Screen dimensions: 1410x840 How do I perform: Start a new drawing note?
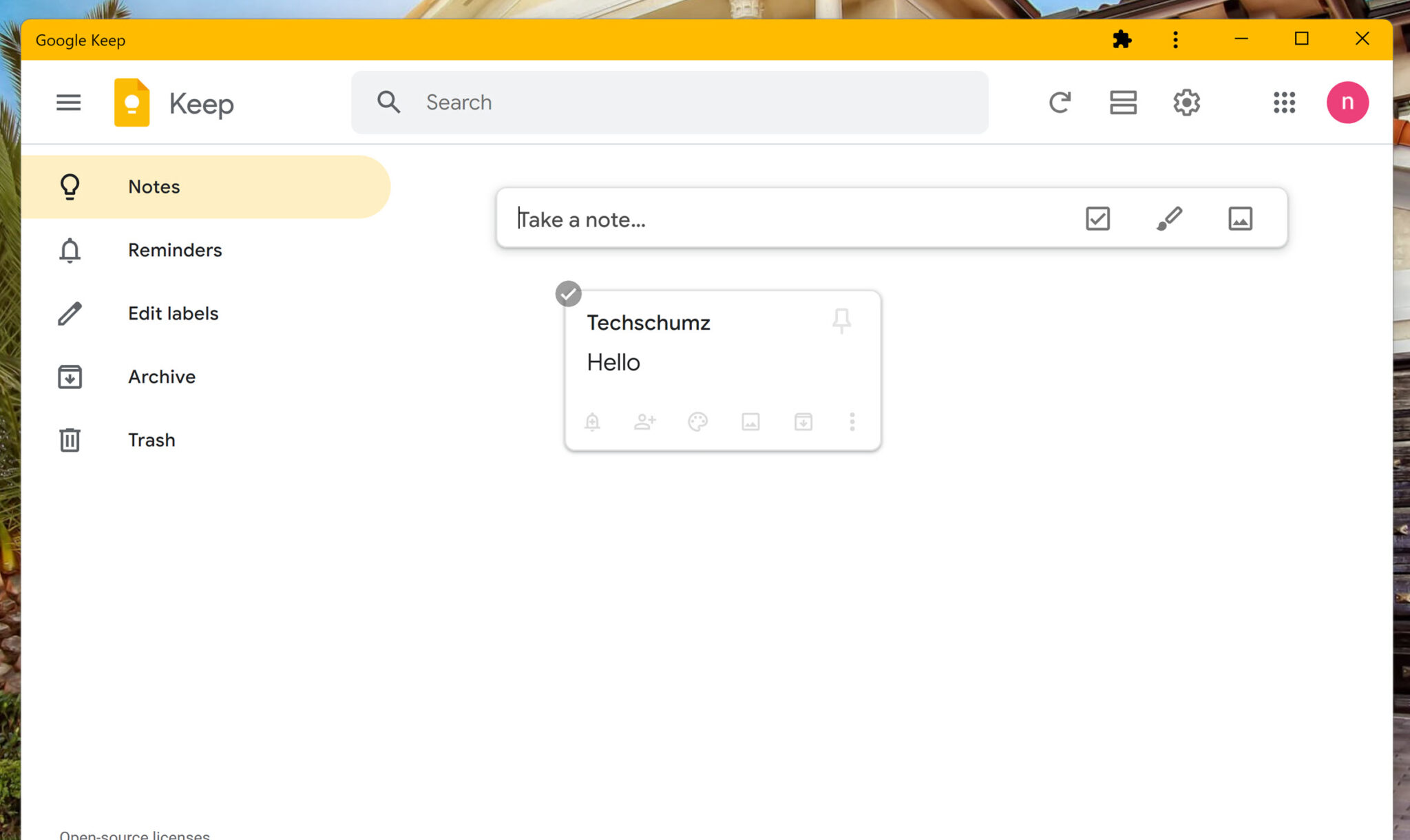click(1169, 219)
